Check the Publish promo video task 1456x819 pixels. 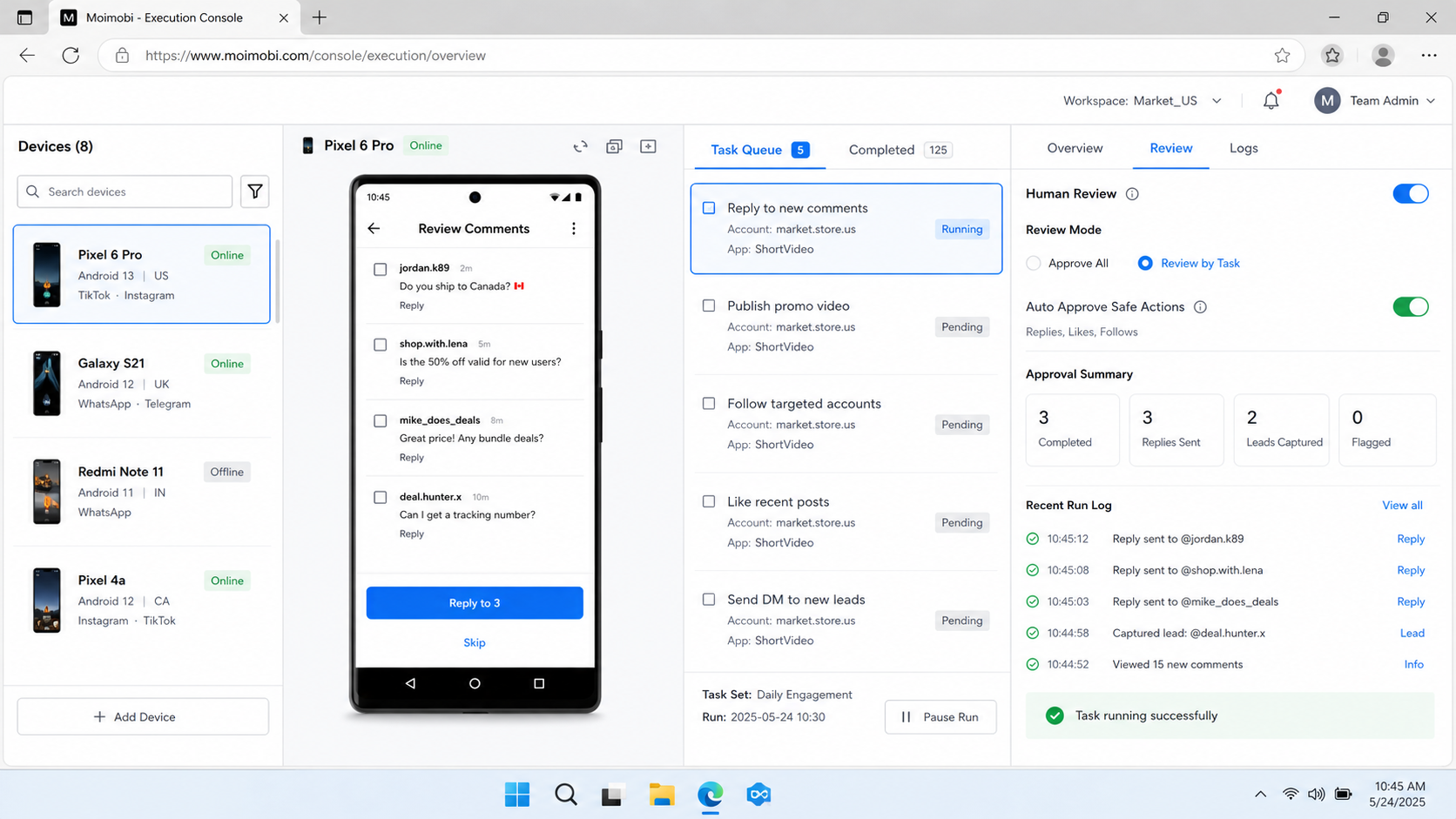click(x=709, y=306)
